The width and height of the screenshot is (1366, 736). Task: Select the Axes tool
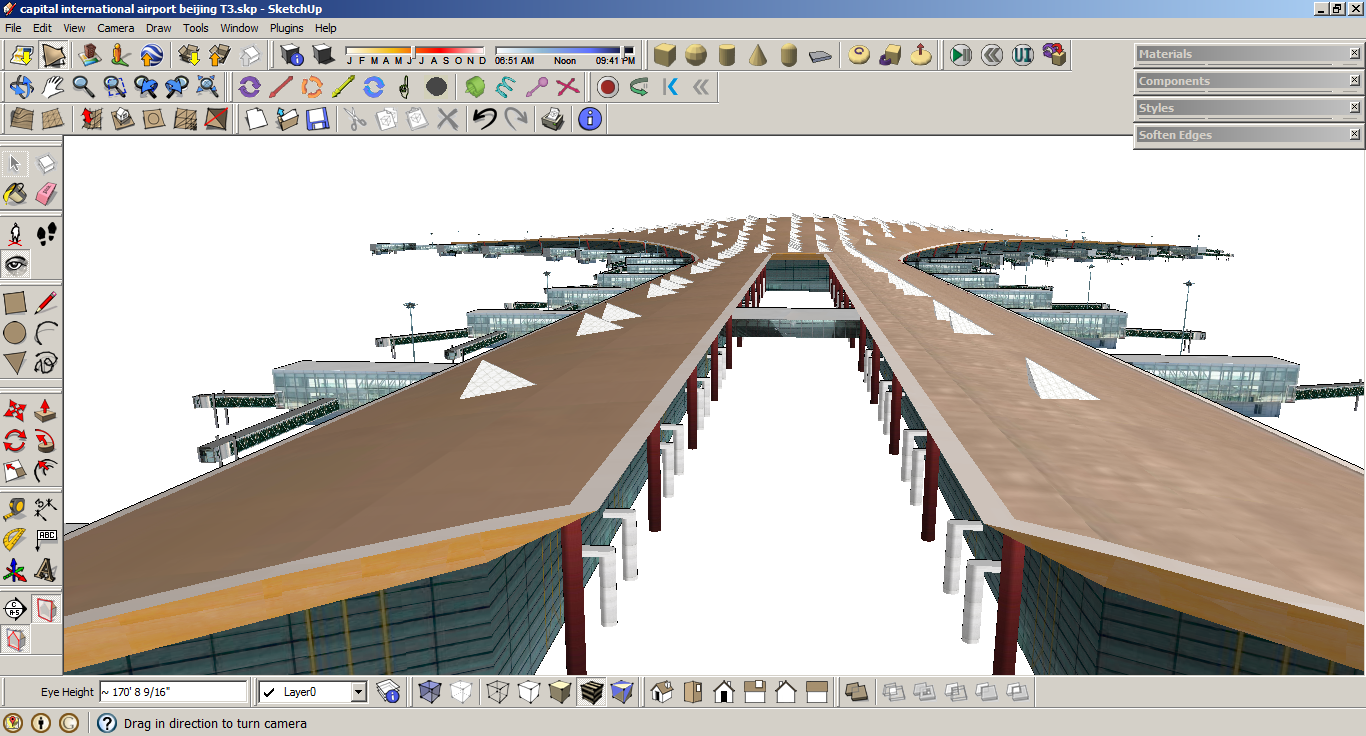click(15, 570)
